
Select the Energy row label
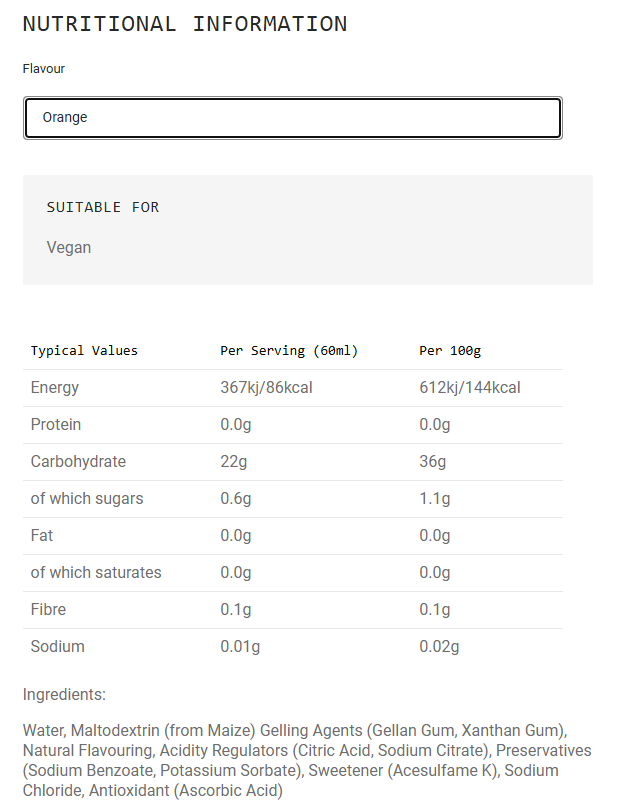55,388
